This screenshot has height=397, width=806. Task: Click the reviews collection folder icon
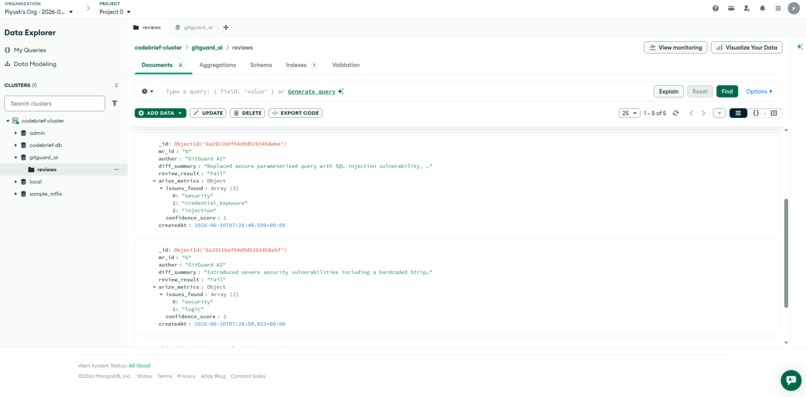pyautogui.click(x=31, y=170)
